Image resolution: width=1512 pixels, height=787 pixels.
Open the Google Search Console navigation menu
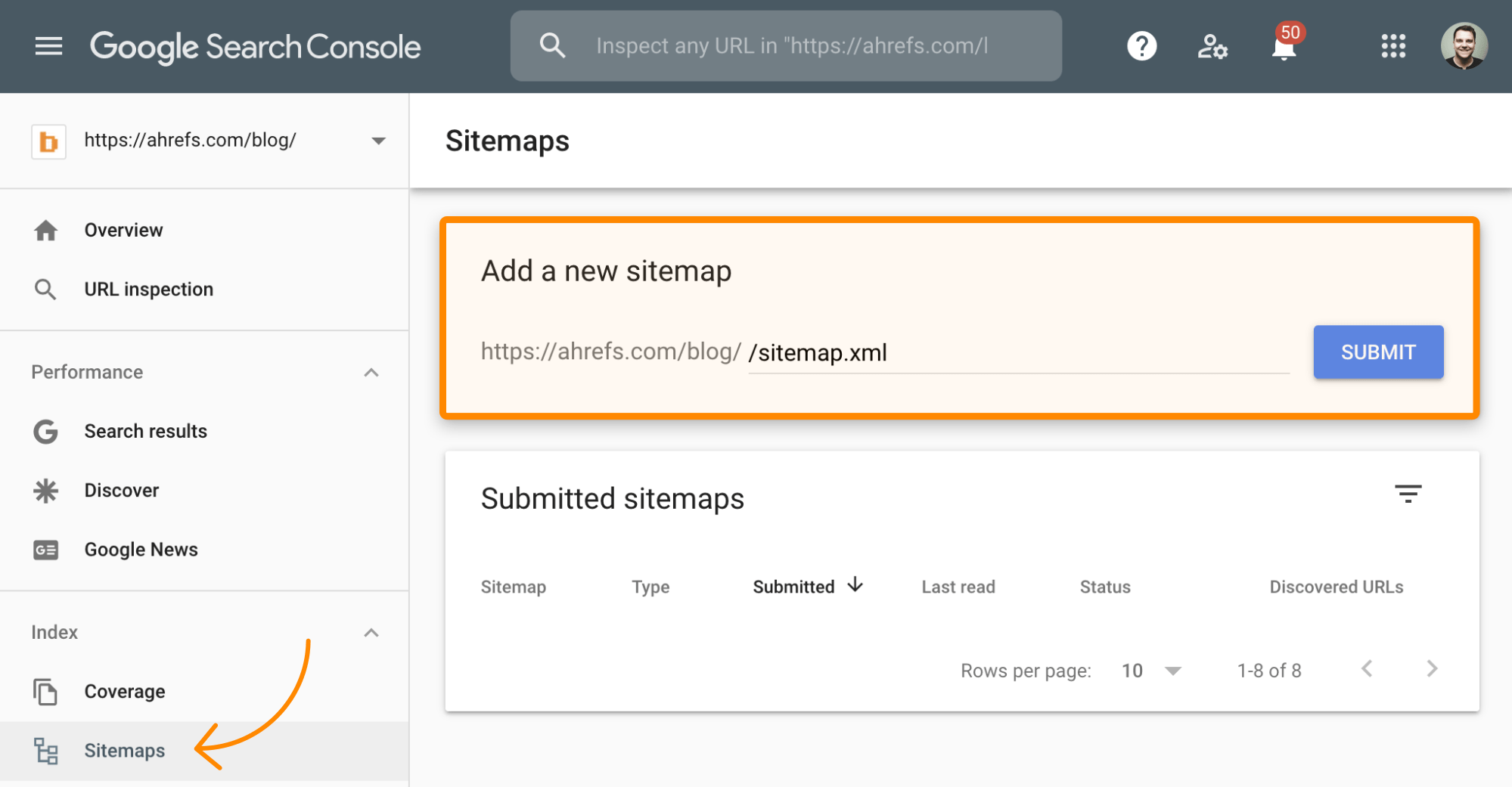pyautogui.click(x=48, y=46)
